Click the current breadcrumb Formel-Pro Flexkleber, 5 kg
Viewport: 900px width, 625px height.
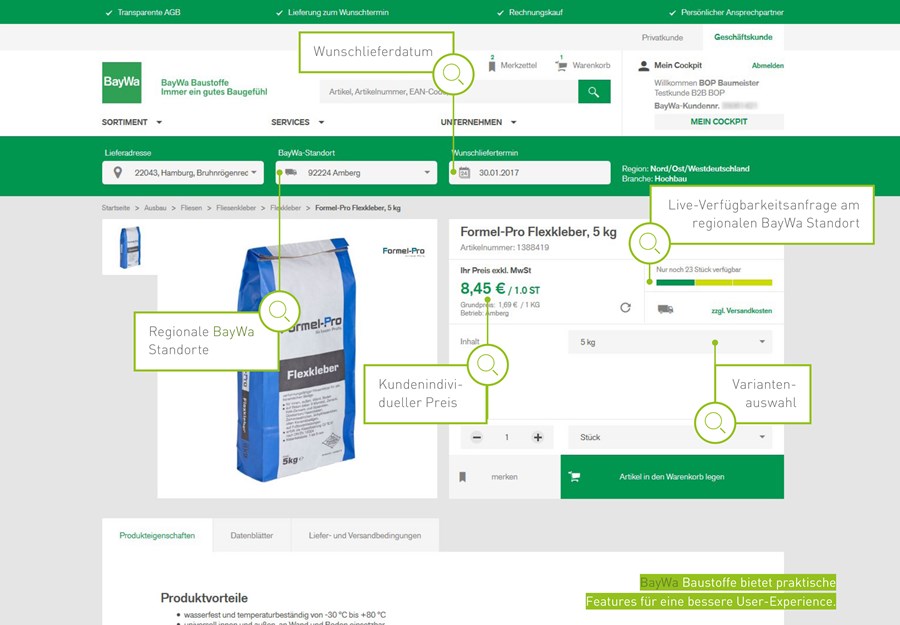pos(358,208)
